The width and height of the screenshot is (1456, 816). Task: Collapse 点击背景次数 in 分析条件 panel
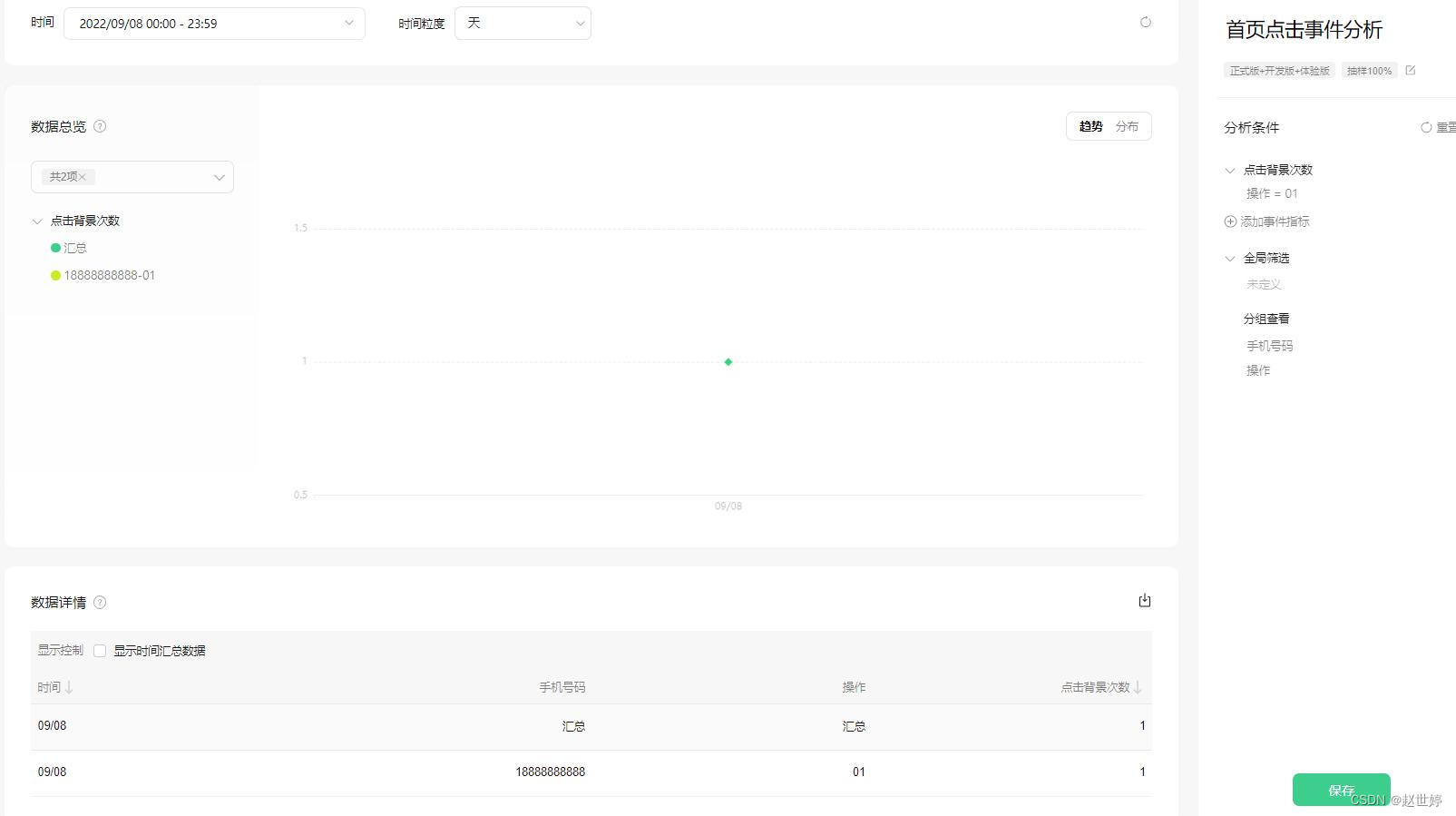[x=1230, y=170]
